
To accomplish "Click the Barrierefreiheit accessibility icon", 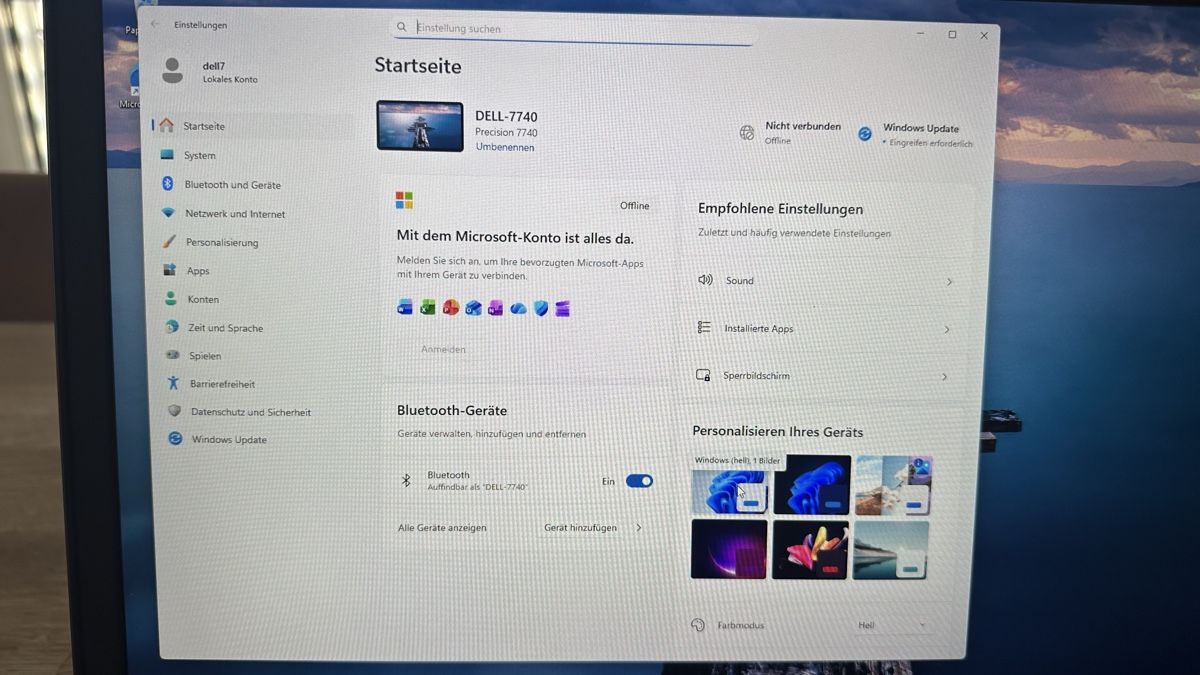I will [173, 383].
